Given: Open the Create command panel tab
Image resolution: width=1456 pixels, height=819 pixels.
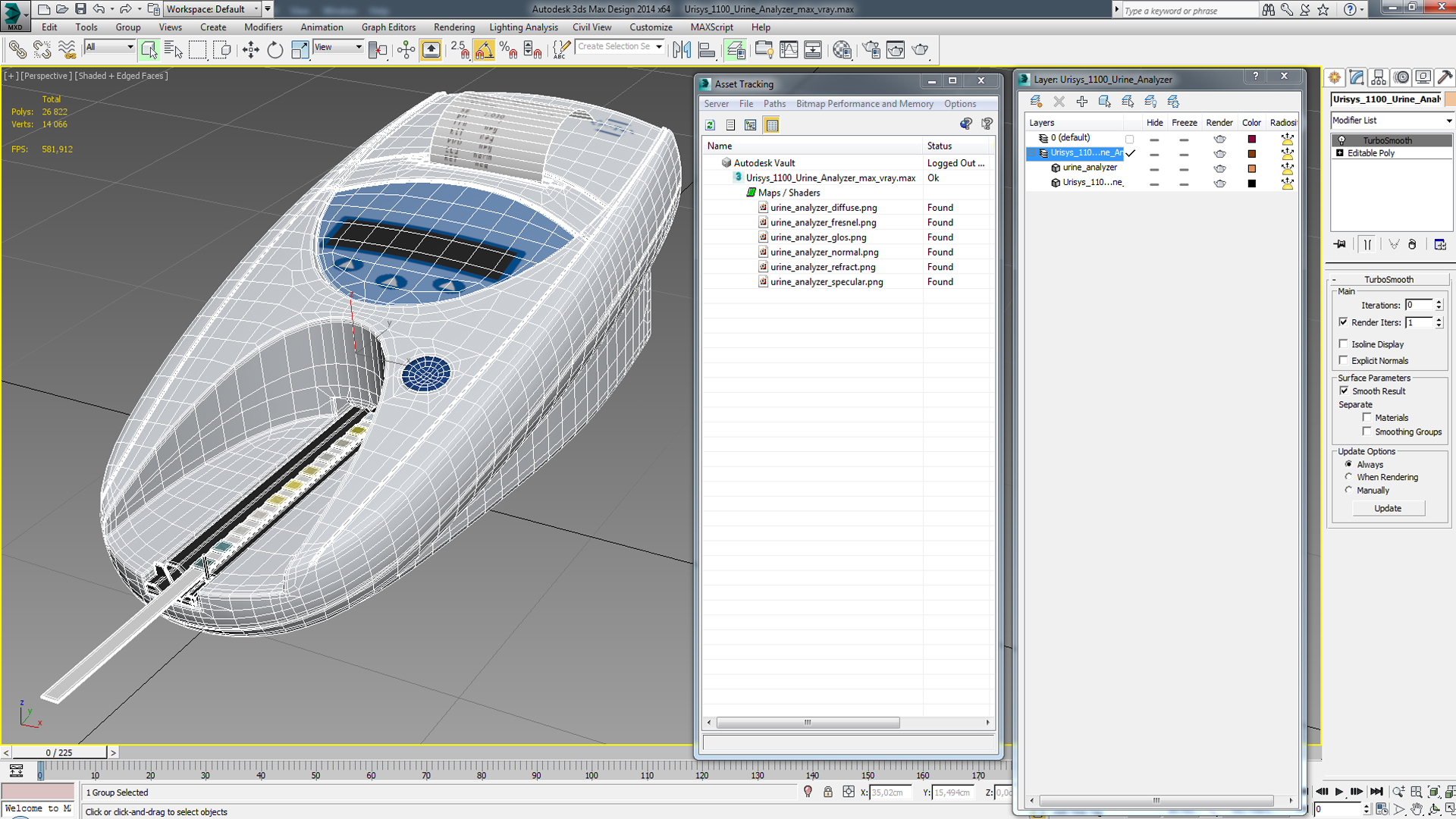Looking at the screenshot, I should (x=1335, y=77).
